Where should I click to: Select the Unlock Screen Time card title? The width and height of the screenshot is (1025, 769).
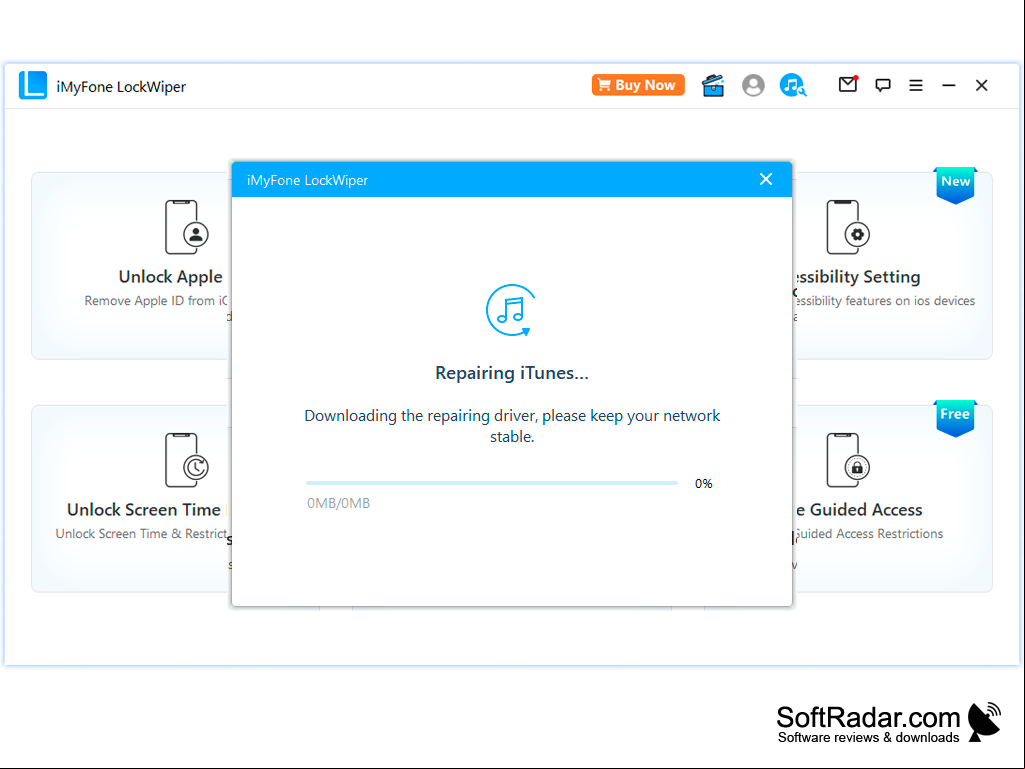tap(144, 509)
